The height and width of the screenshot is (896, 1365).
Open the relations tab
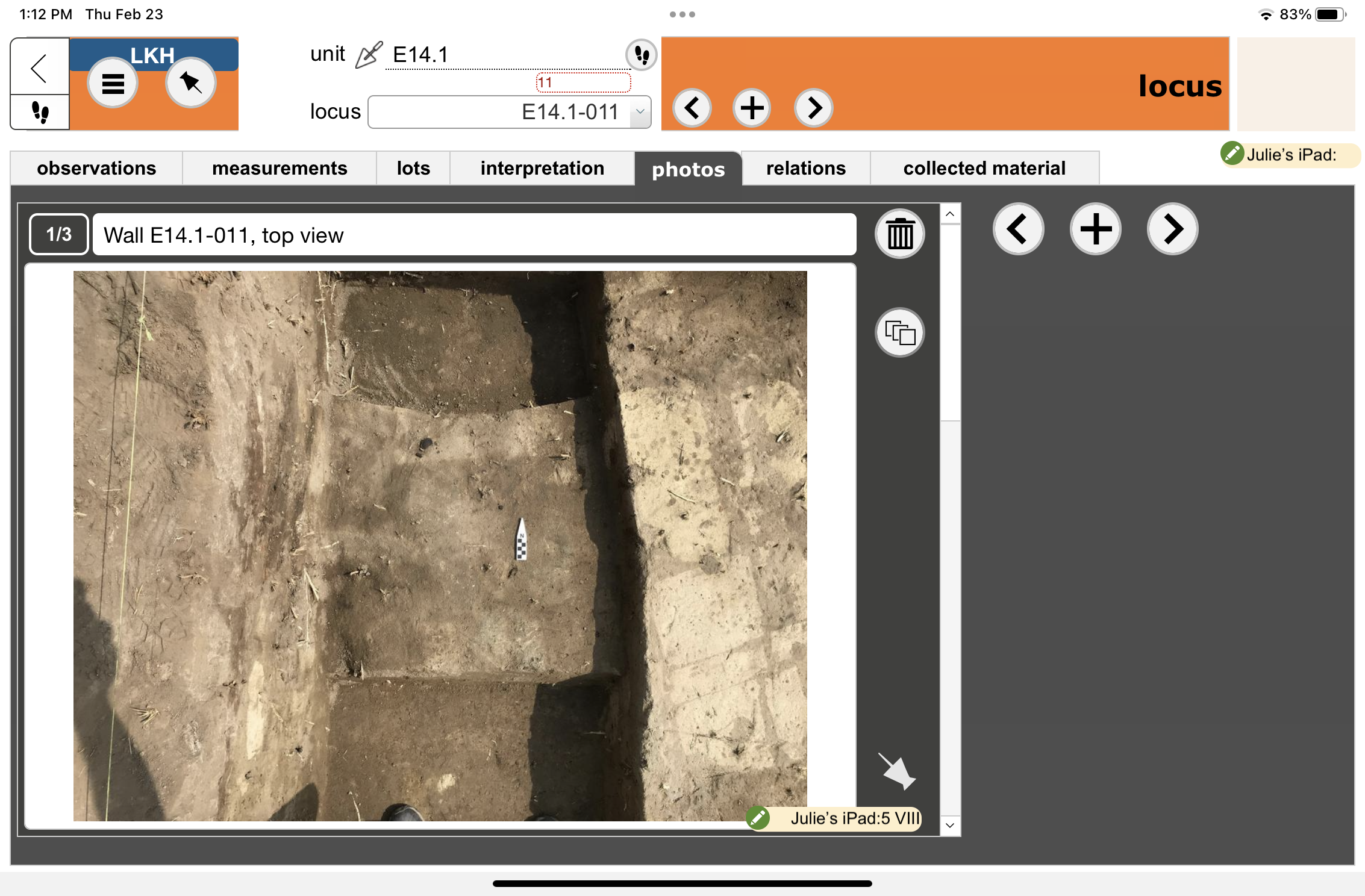coord(806,168)
